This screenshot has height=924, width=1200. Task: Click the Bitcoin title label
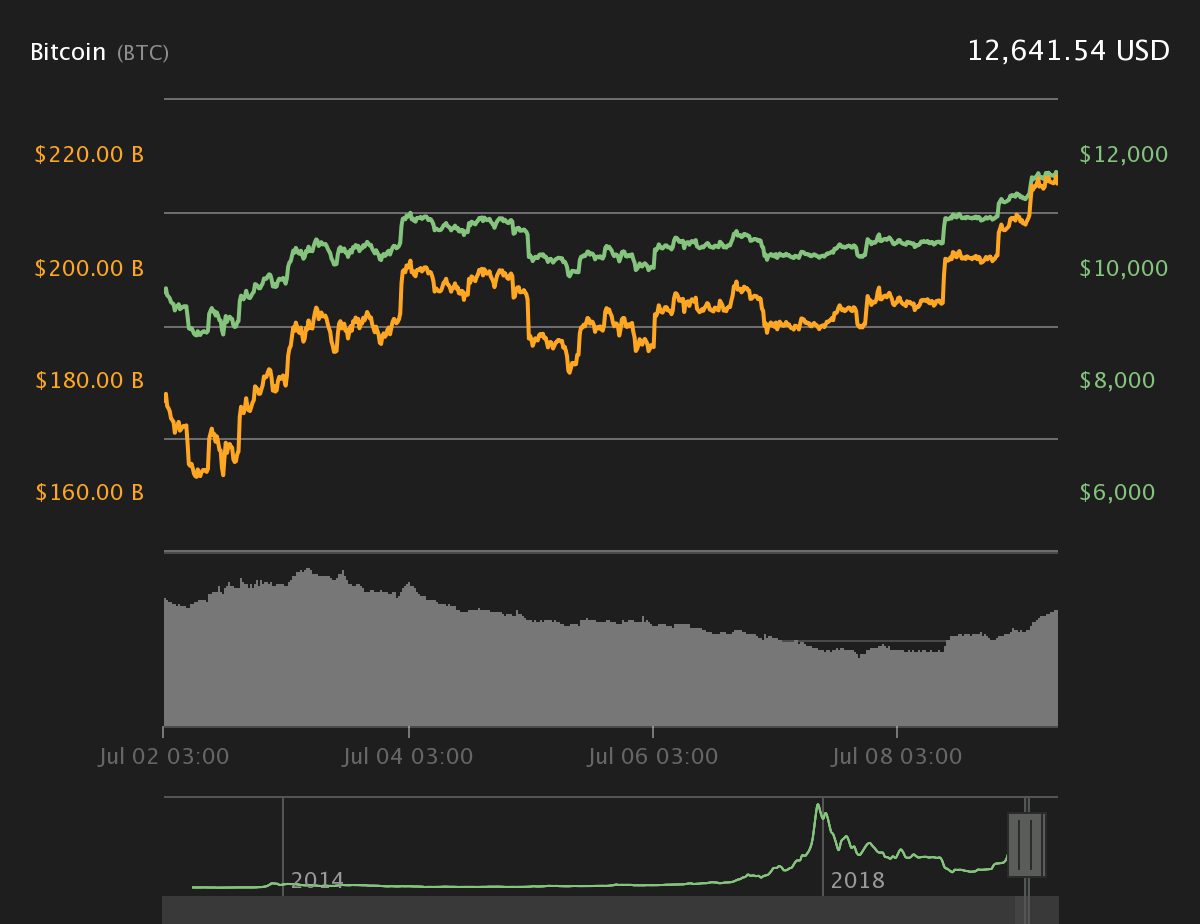click(x=68, y=52)
